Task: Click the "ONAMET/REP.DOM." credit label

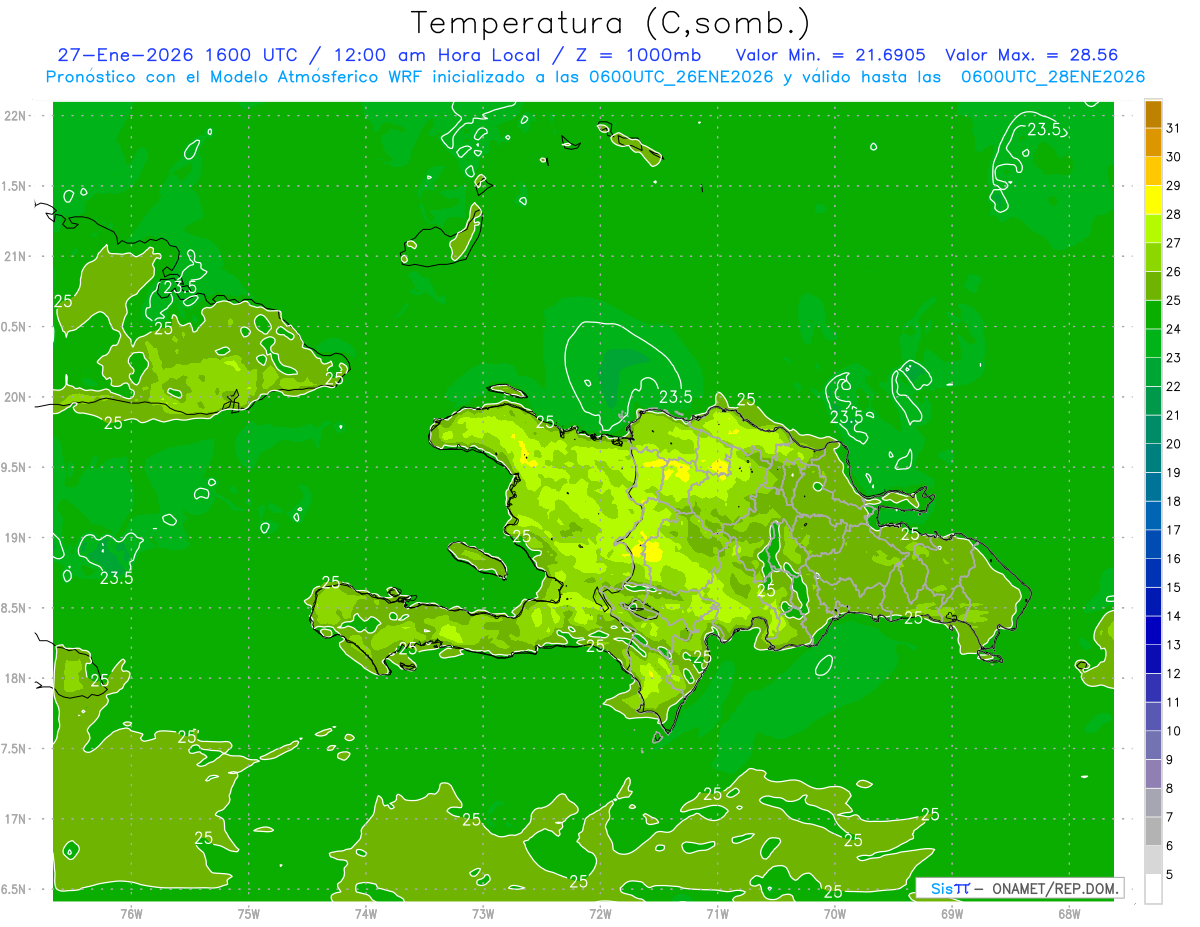Action: click(1053, 888)
